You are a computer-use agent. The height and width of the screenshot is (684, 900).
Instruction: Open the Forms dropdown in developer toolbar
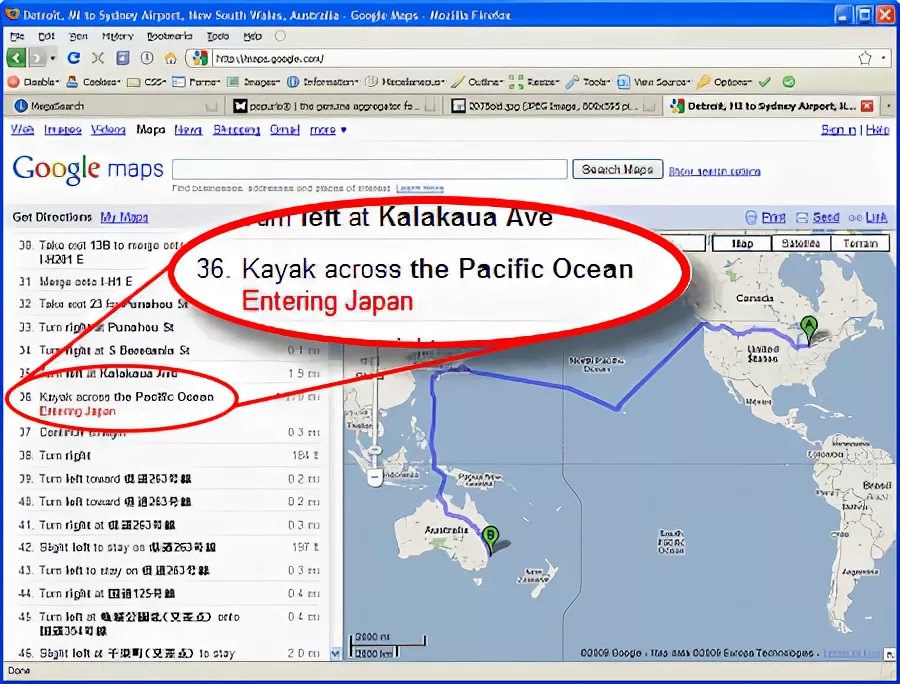click(197, 82)
